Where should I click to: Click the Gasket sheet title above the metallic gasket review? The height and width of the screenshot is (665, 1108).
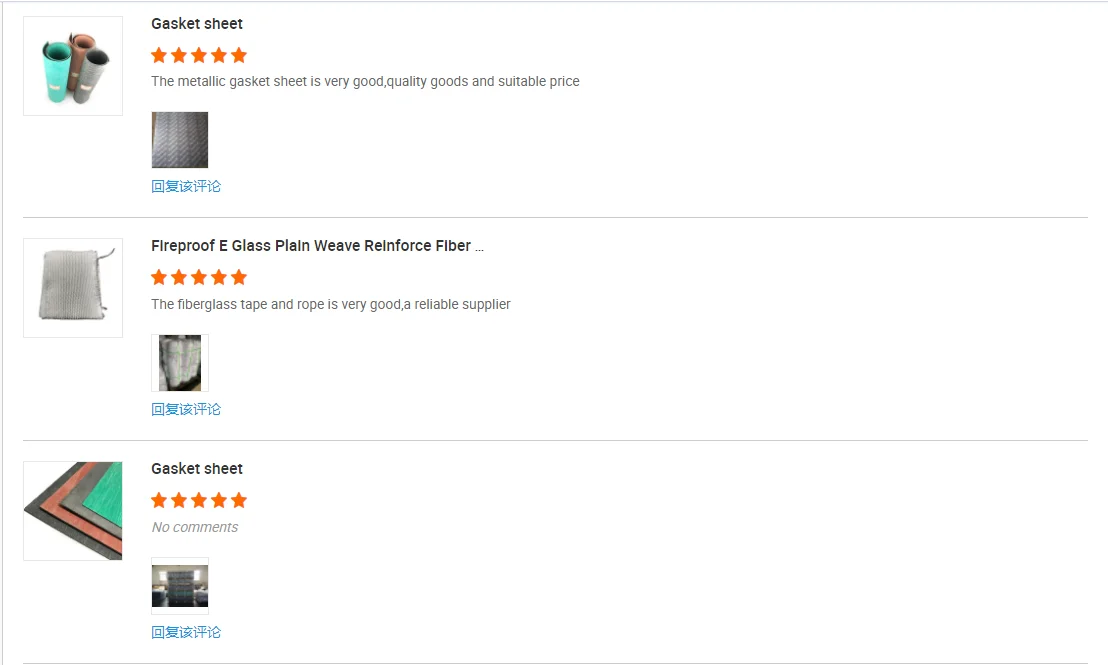click(x=197, y=24)
